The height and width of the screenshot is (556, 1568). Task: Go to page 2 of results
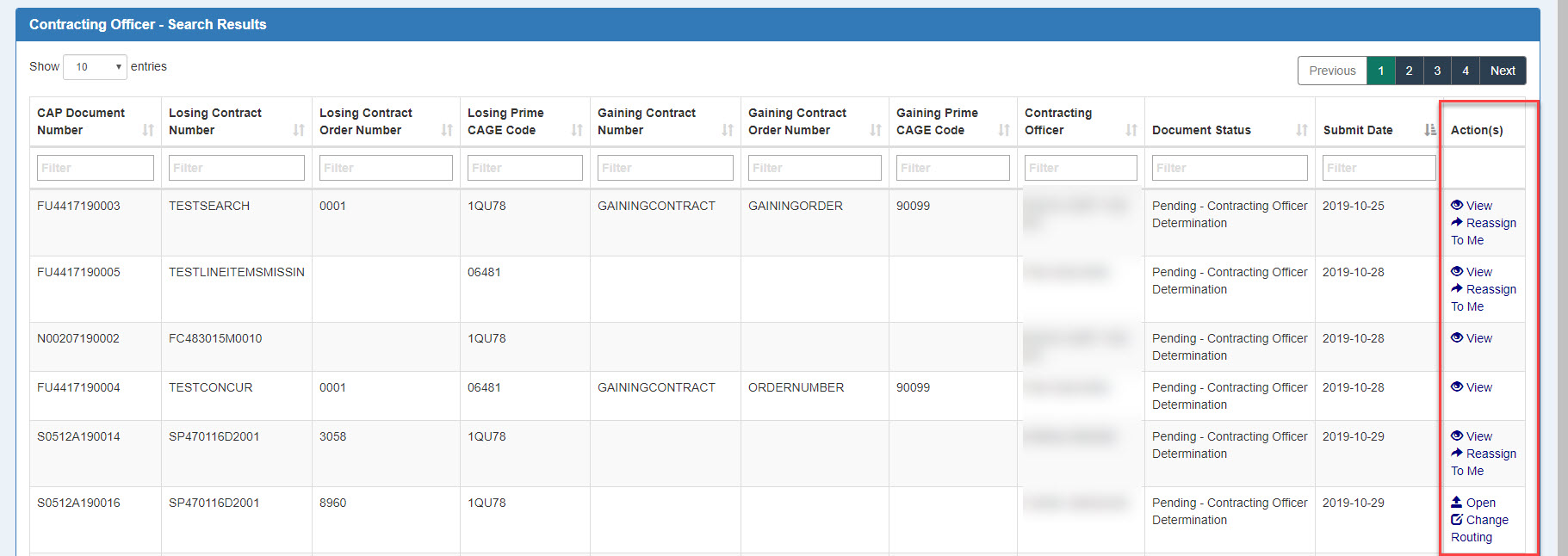click(1409, 71)
